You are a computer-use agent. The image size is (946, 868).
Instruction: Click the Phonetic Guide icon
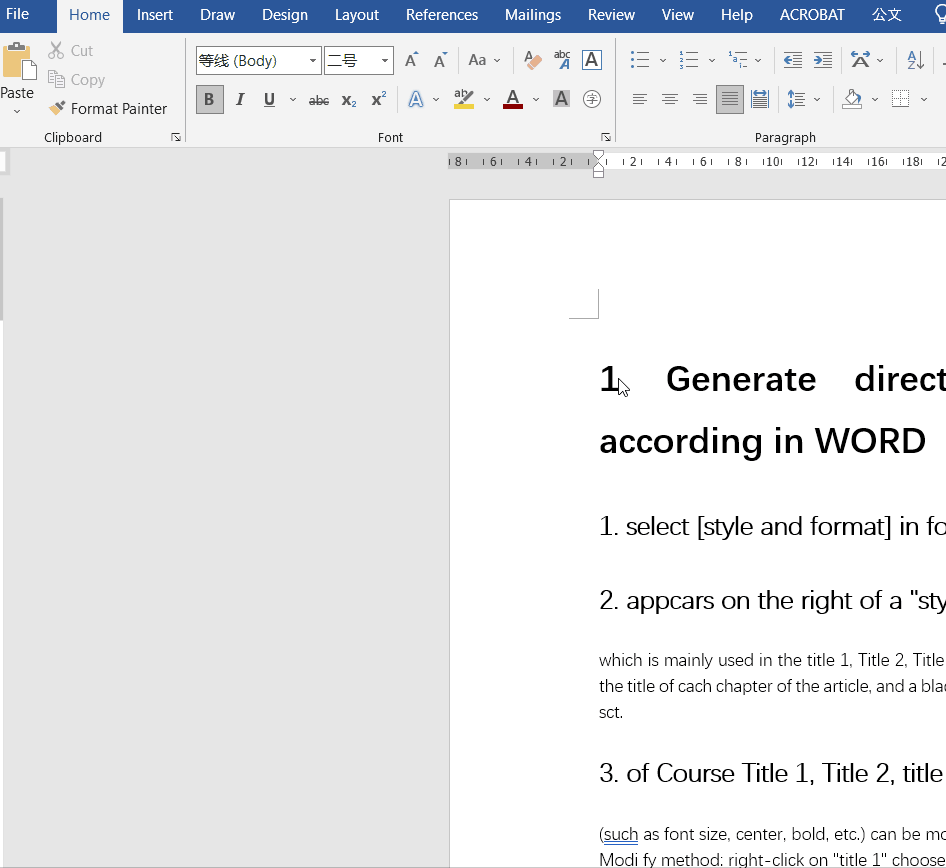tap(562, 60)
